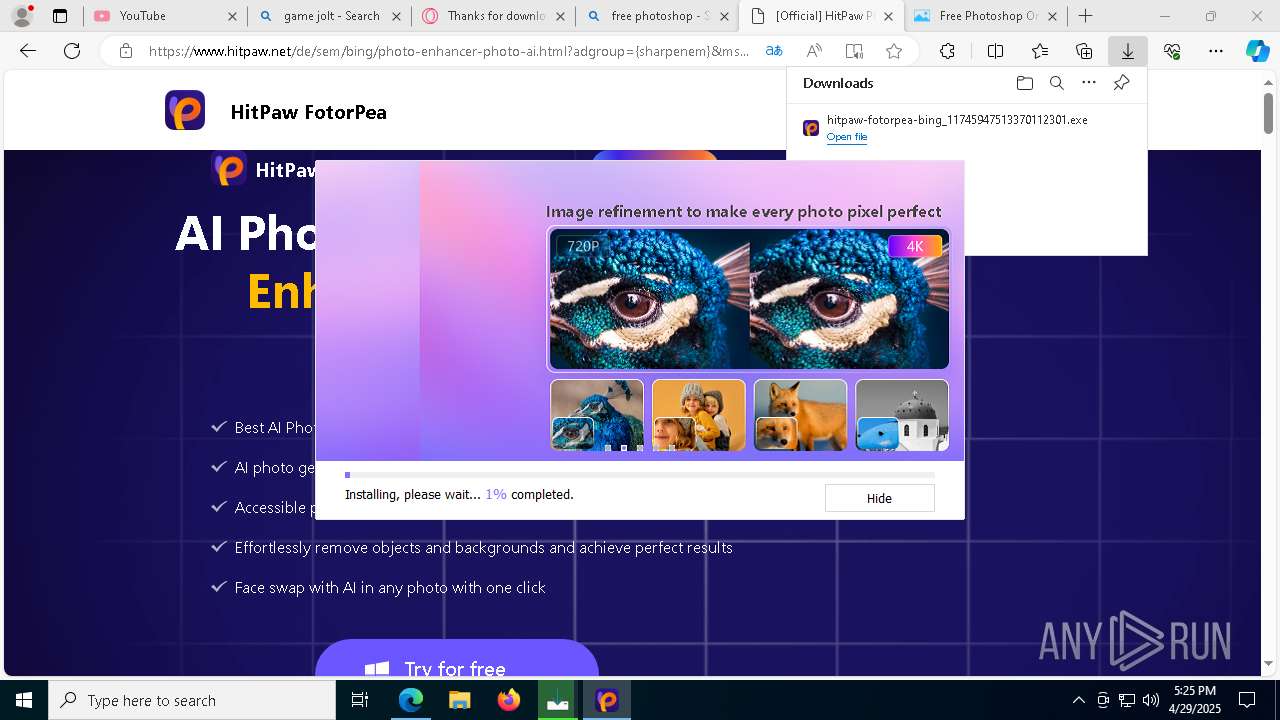Open the collections icon
This screenshot has width=1280, height=720.
(x=1084, y=51)
